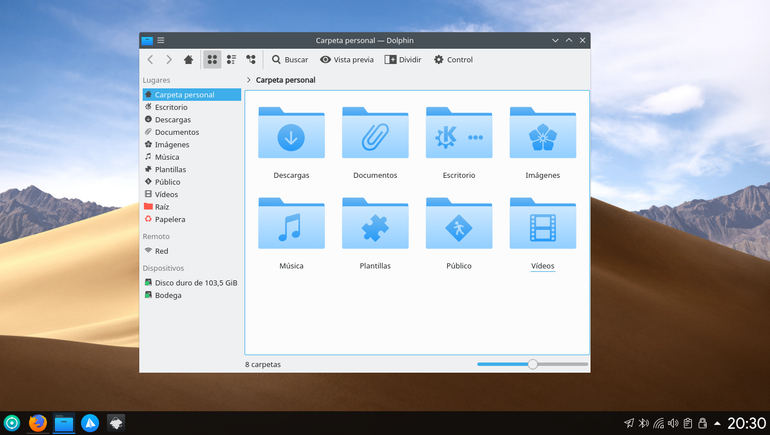The width and height of the screenshot is (770, 435).
Task: Adjust the icon zoom slider
Action: (x=532, y=364)
